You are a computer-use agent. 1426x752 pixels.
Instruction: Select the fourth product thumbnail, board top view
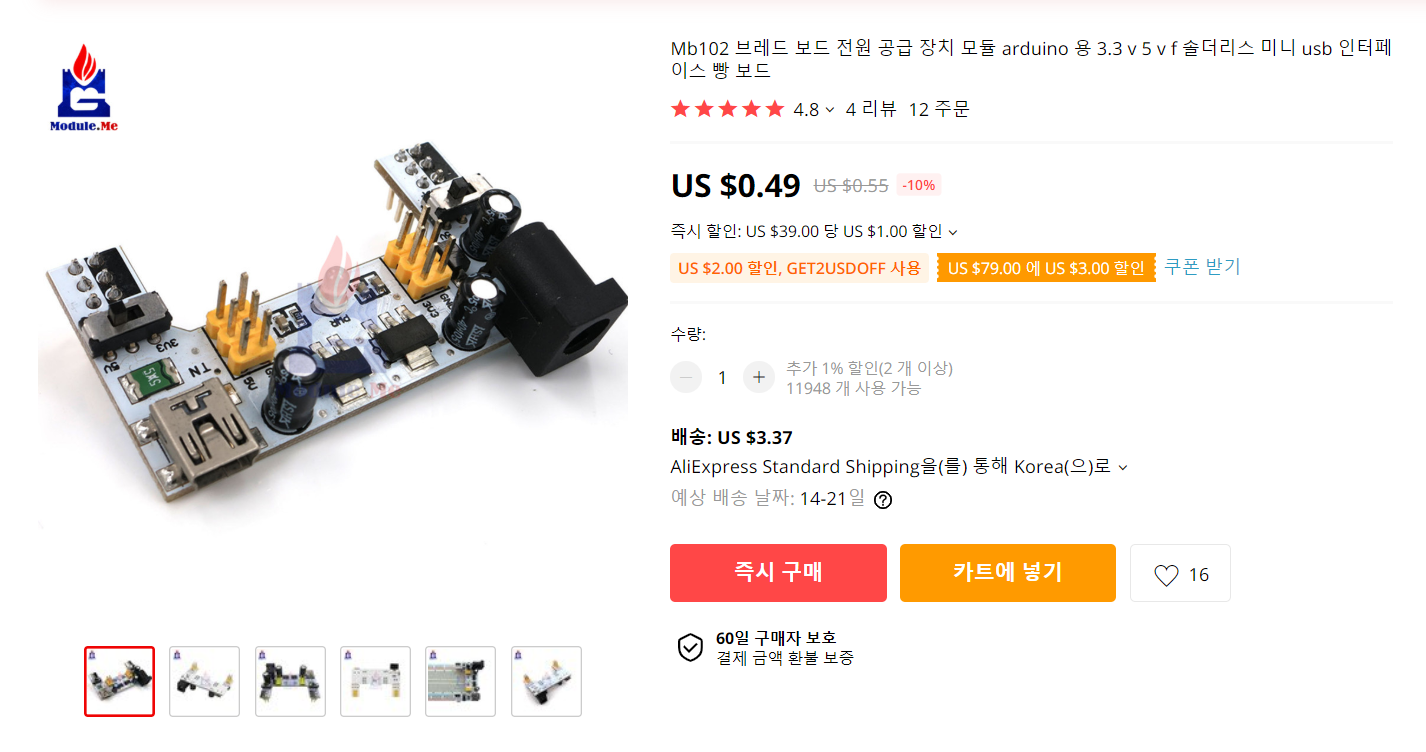375,681
